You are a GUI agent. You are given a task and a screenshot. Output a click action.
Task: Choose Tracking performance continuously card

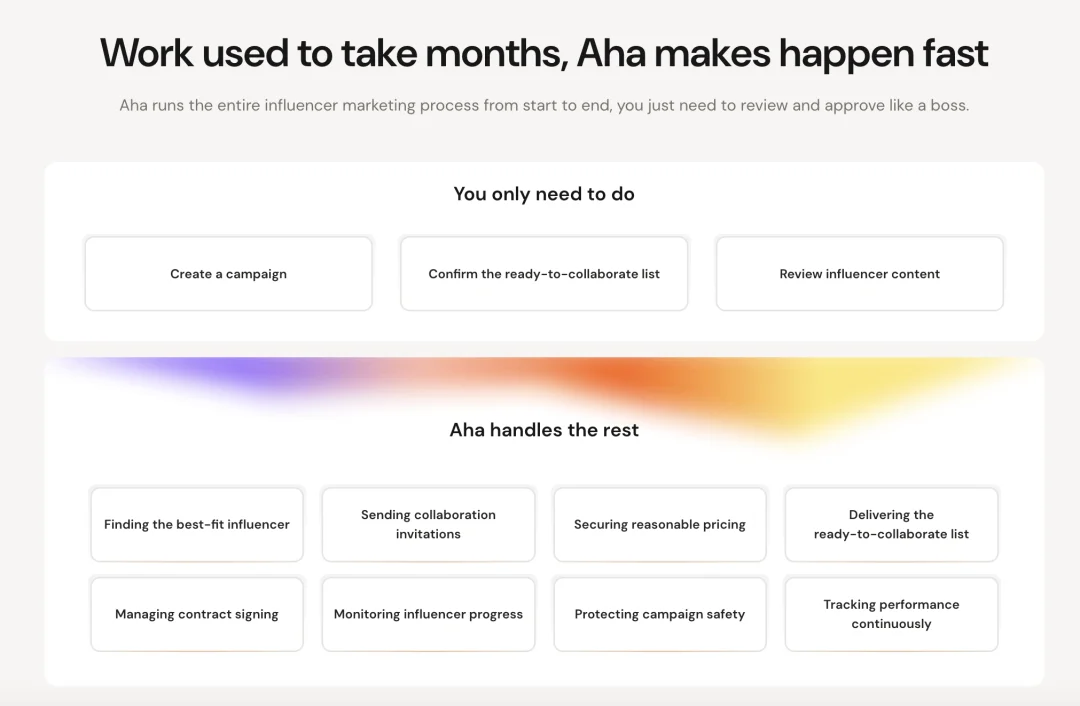click(x=891, y=614)
